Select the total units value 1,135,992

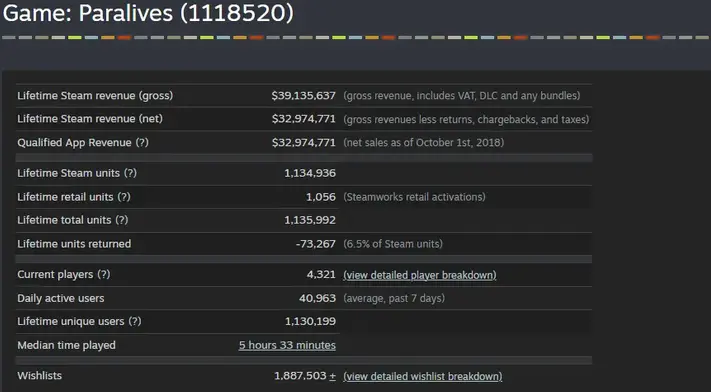310,220
